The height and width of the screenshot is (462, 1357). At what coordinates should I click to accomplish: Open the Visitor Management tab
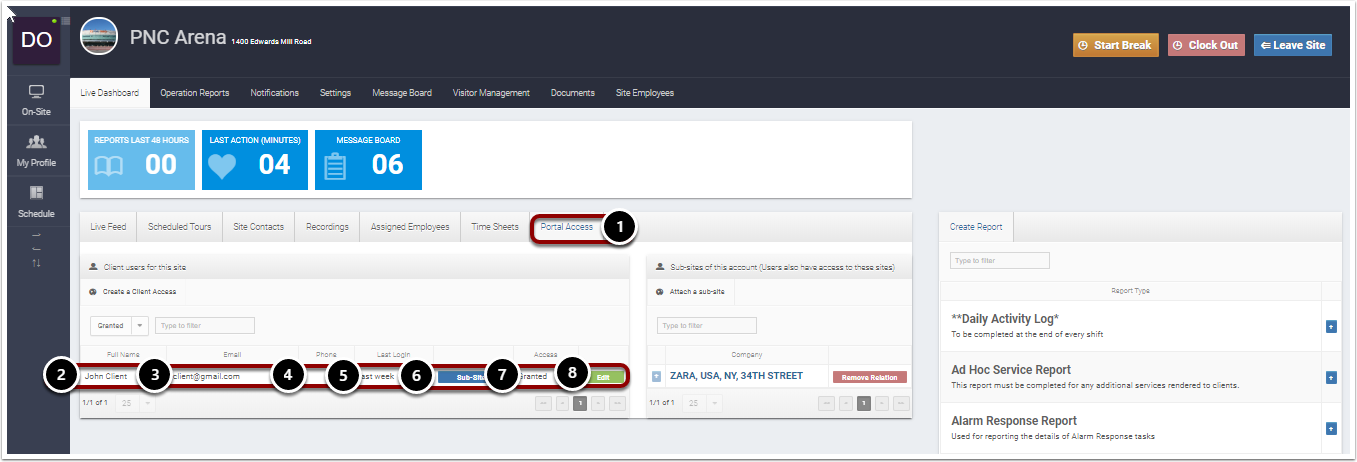click(x=491, y=93)
